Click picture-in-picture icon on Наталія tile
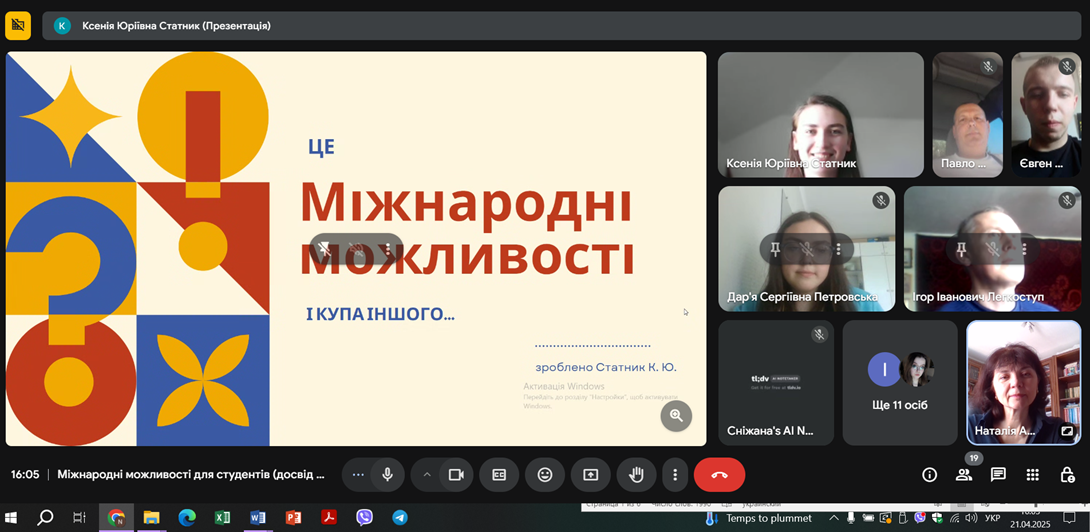Screen dimensions: 1090x532 coord(1067,431)
